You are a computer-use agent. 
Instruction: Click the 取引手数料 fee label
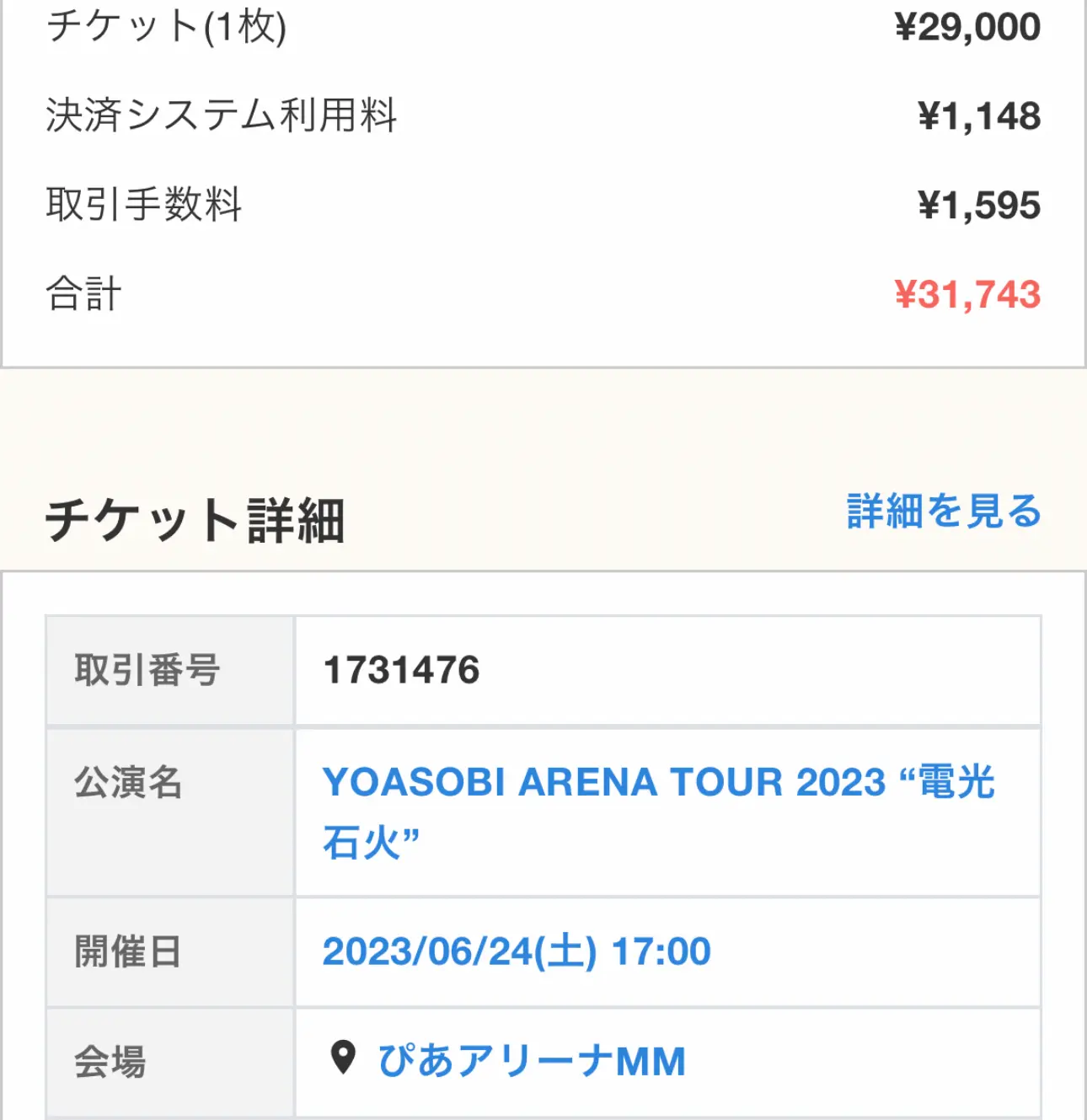[x=144, y=205]
